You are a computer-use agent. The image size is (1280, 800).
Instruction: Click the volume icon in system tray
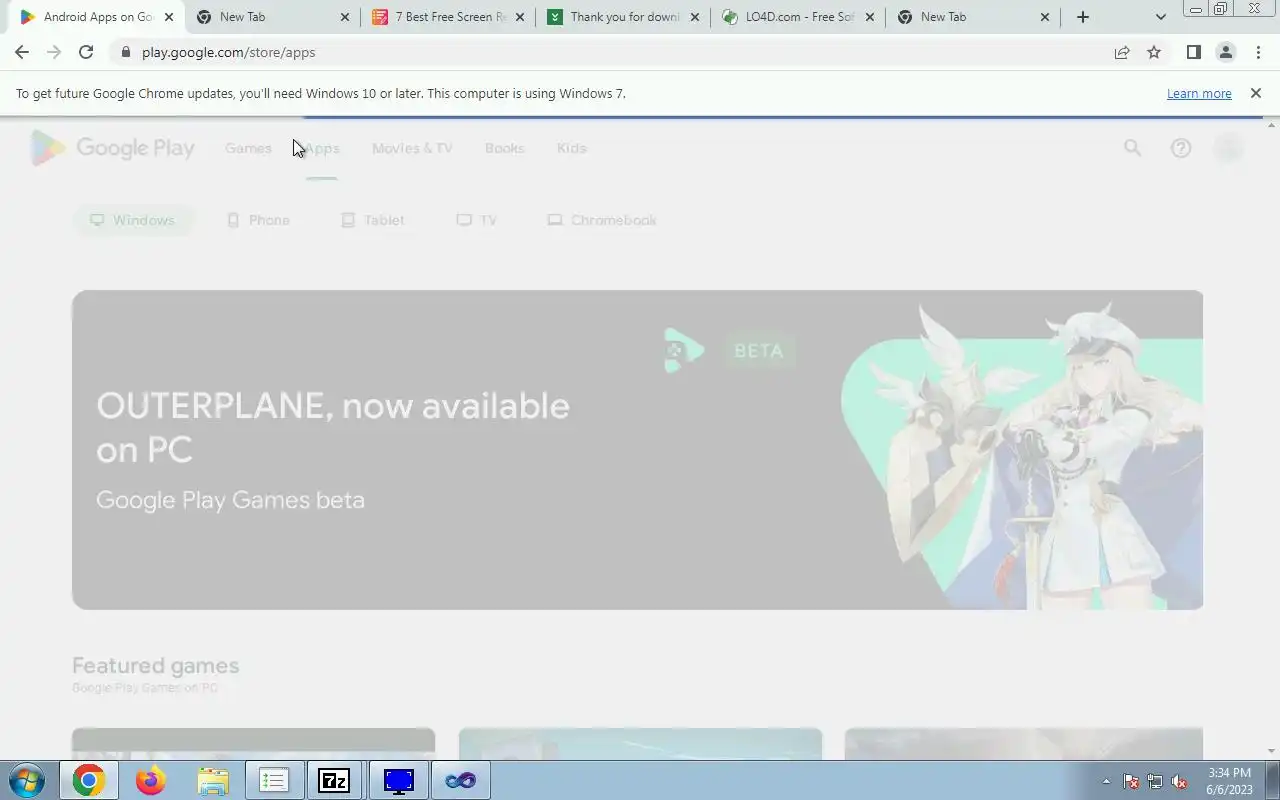point(1179,781)
